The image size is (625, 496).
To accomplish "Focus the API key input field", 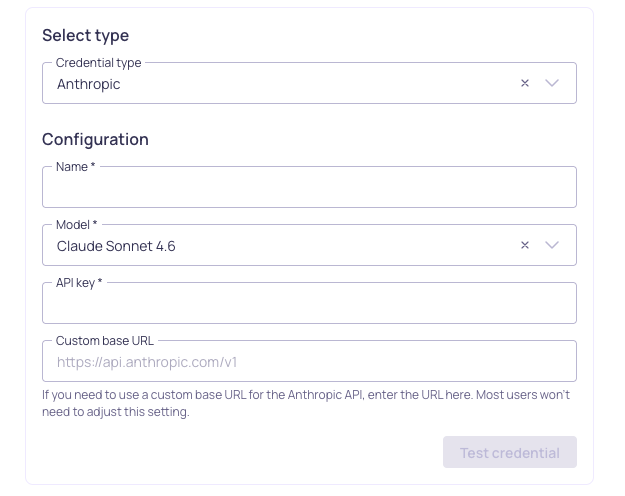I will coord(309,304).
